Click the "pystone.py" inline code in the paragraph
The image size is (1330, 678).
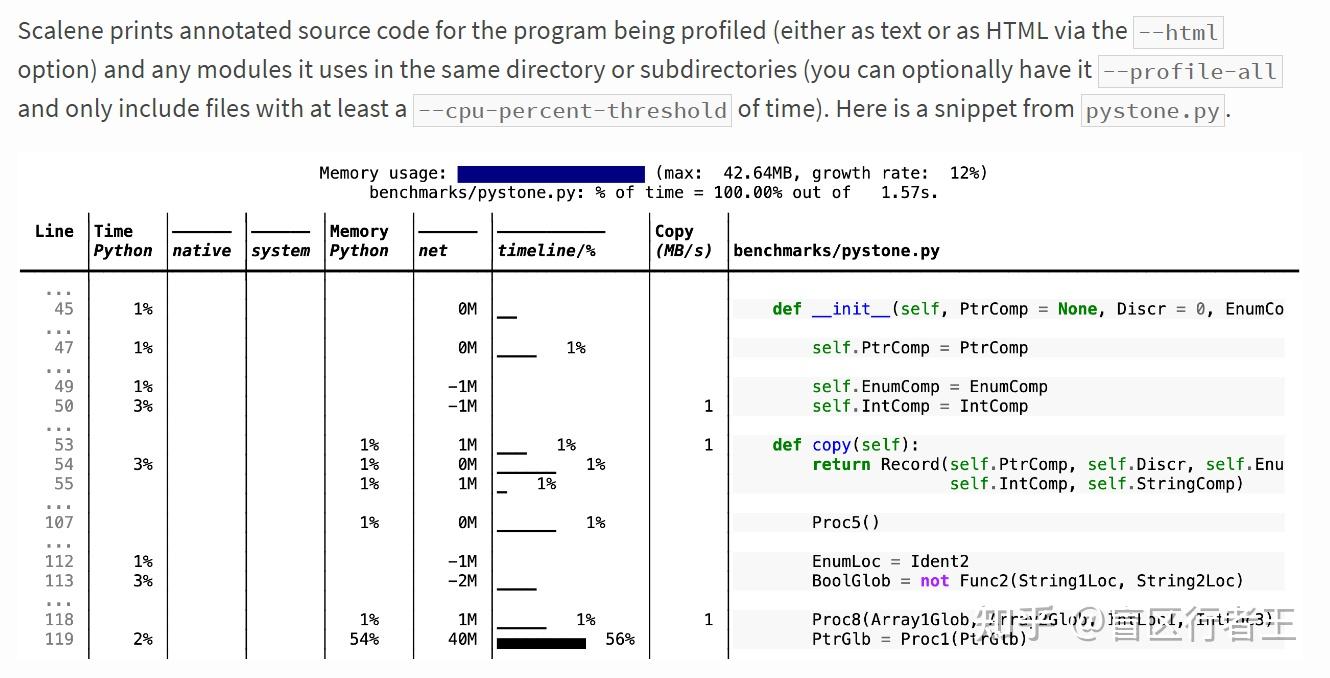point(1152,110)
